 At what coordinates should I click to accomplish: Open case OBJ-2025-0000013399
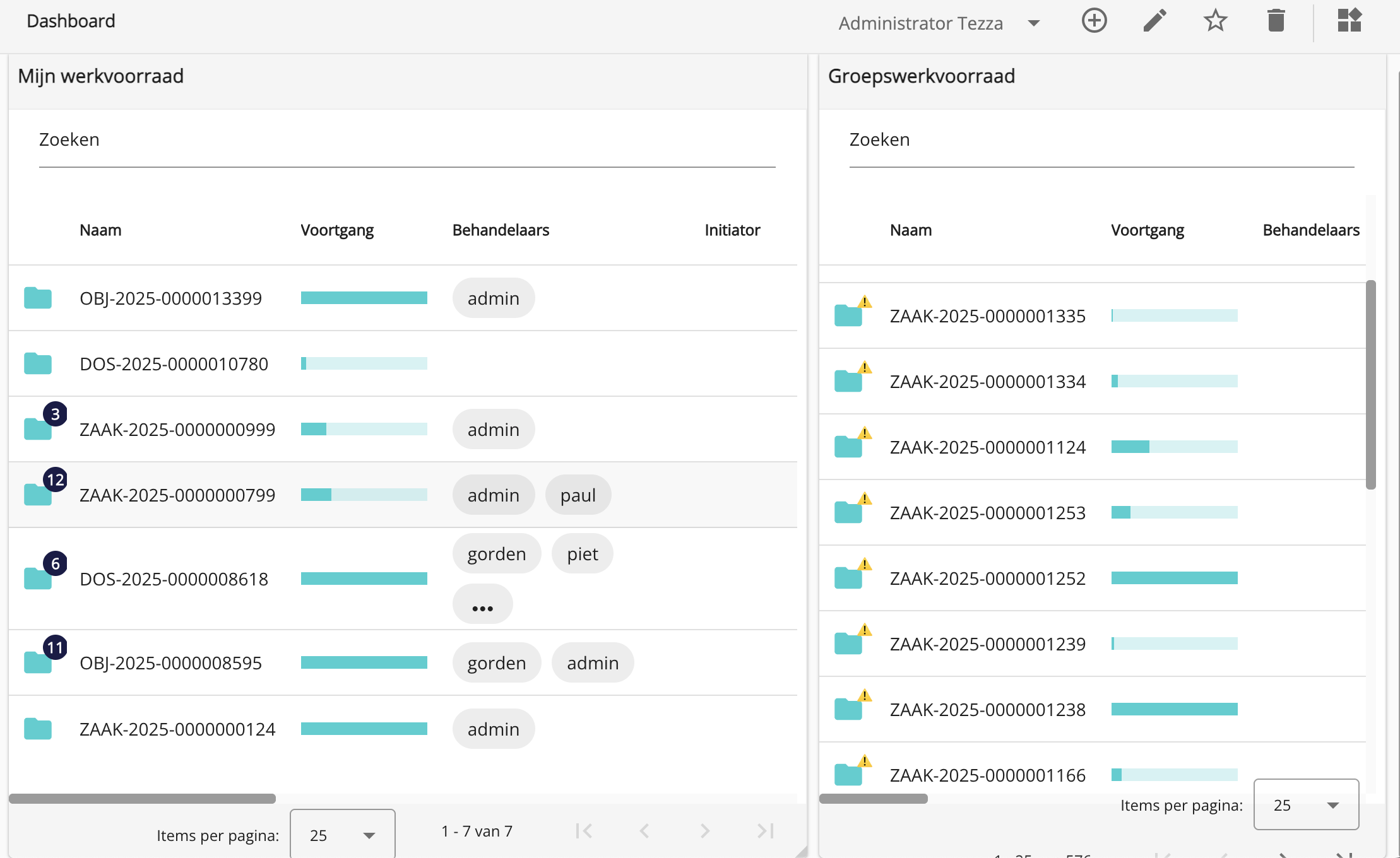click(x=170, y=298)
